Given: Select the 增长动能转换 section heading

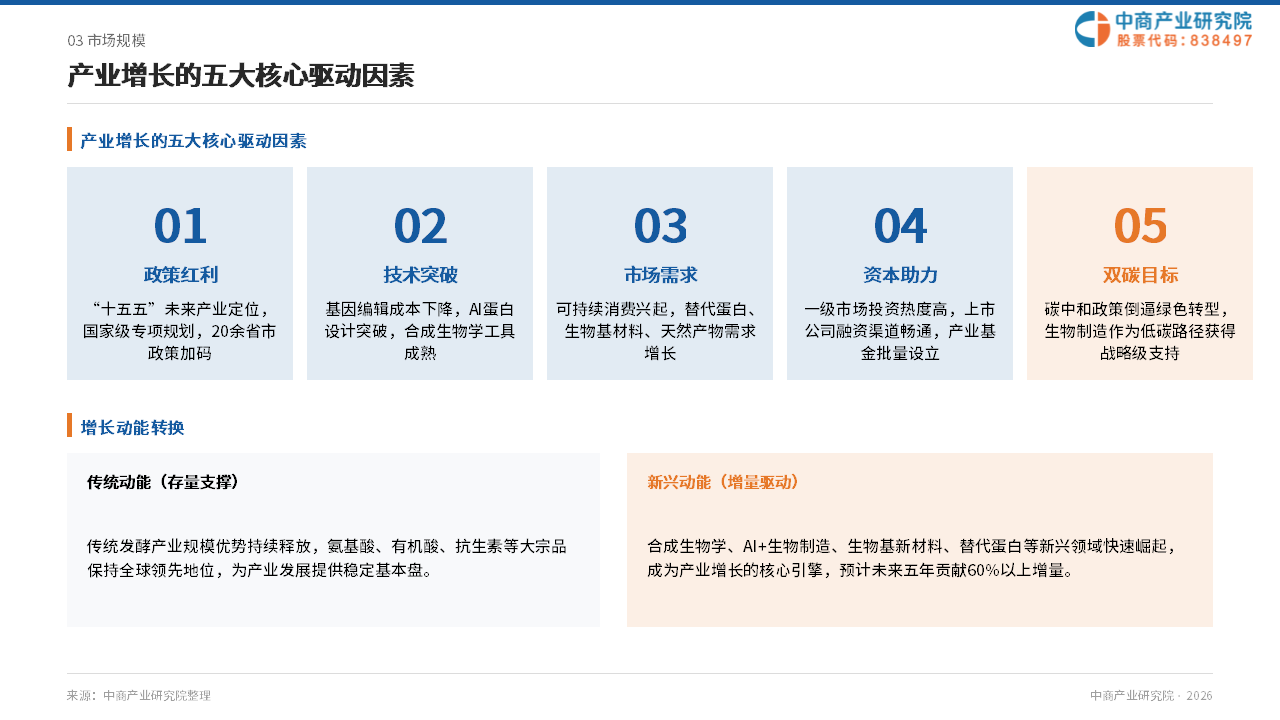Looking at the screenshot, I should pos(132,428).
